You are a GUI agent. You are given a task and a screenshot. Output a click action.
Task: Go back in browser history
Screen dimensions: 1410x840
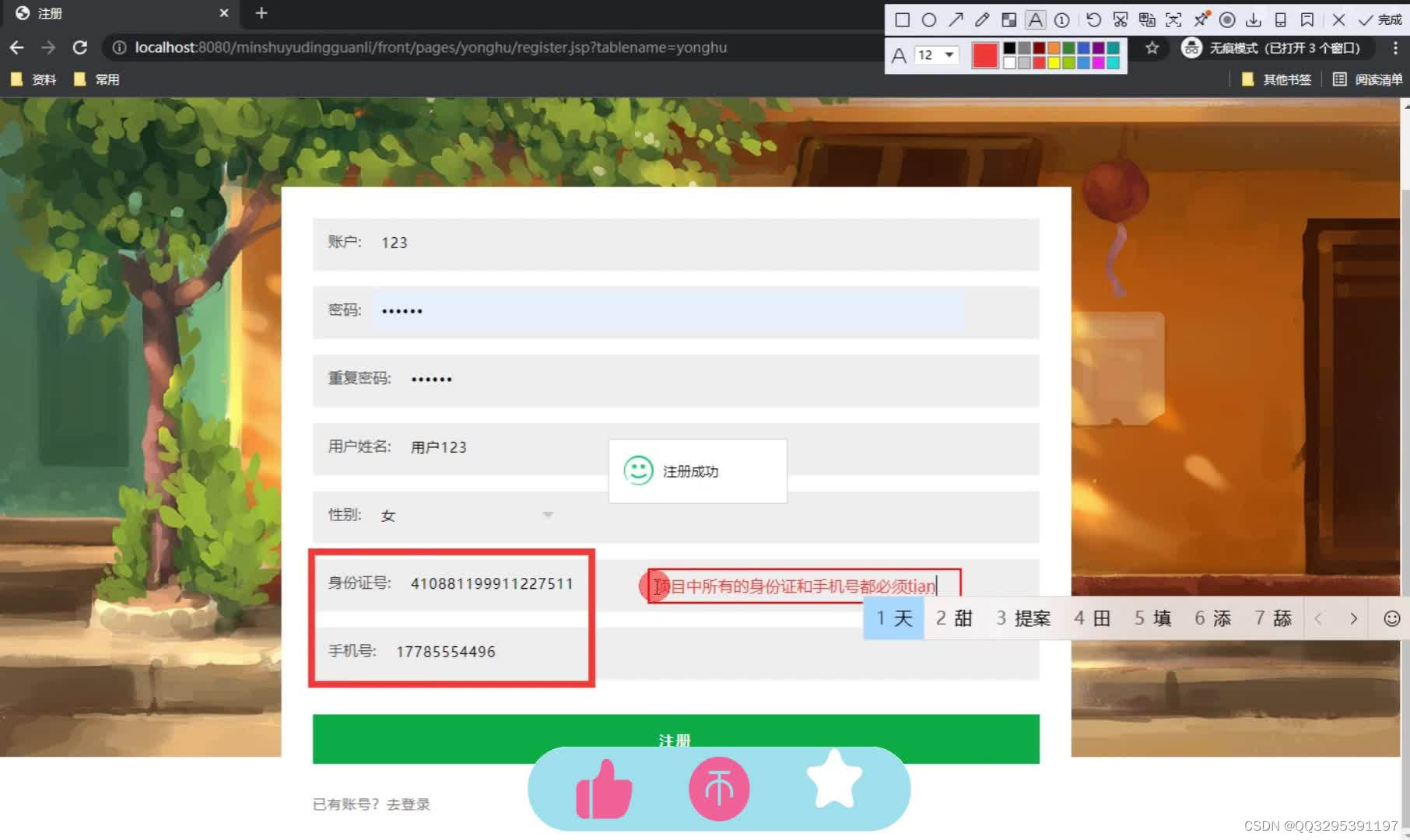[x=16, y=47]
